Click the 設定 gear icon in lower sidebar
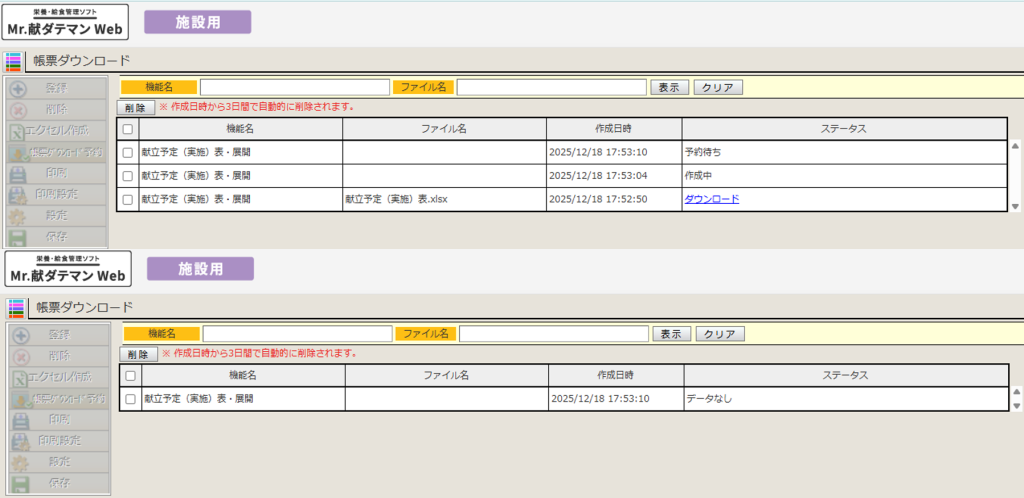The image size is (1024, 498). pyautogui.click(x=20, y=462)
